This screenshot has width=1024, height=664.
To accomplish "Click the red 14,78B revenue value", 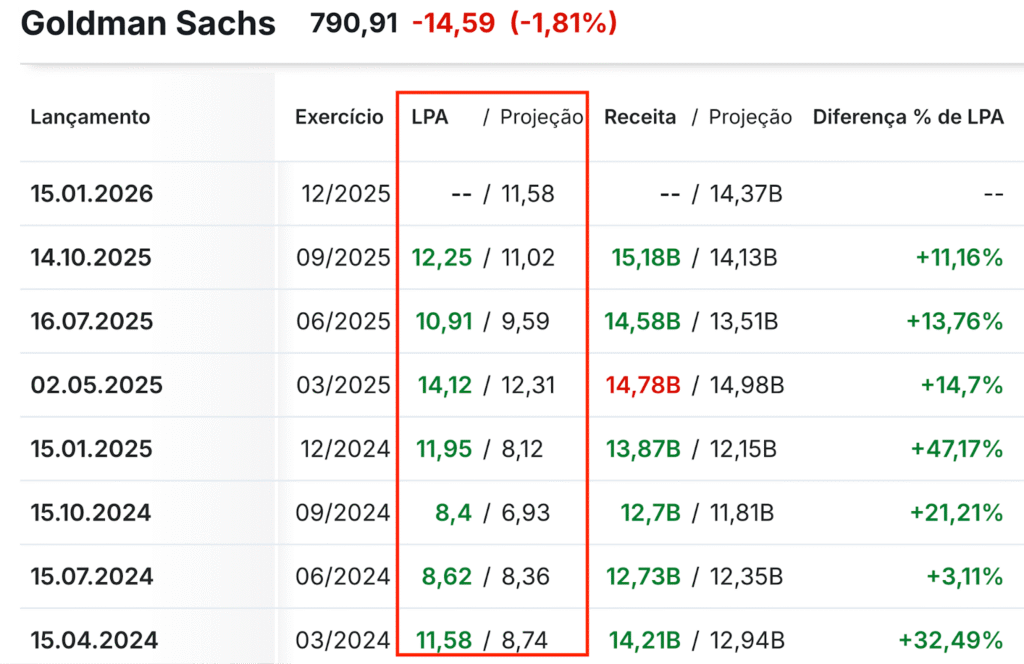I will (643, 385).
